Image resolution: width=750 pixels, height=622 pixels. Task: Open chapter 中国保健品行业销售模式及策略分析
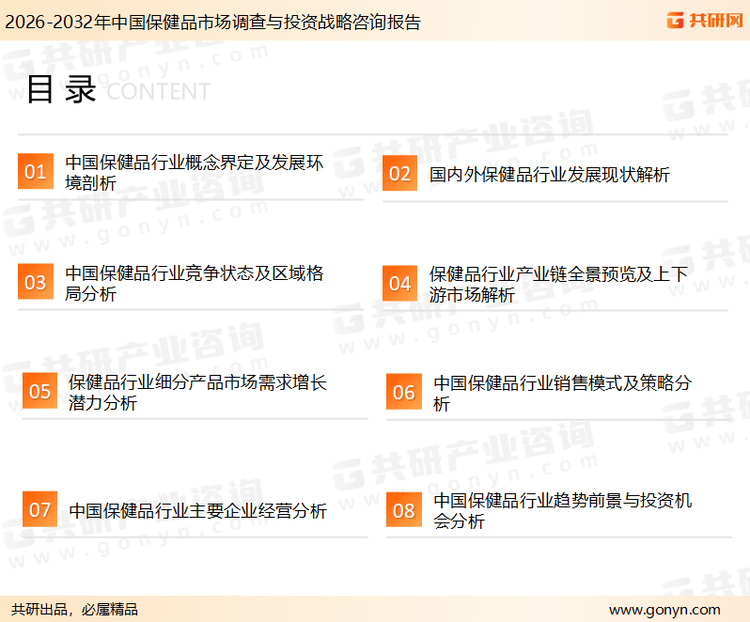(562, 393)
